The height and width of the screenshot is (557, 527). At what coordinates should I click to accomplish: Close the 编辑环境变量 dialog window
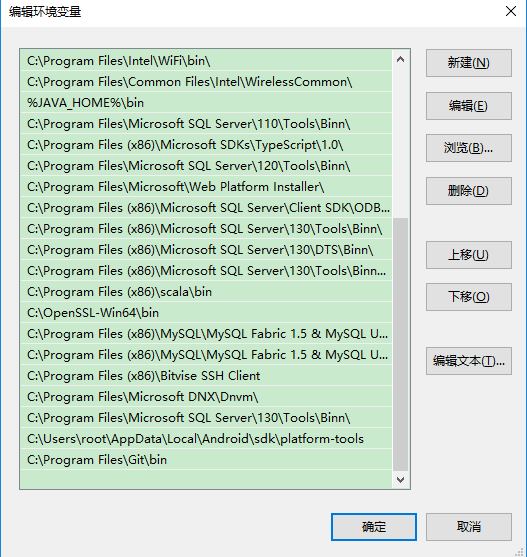tap(511, 11)
